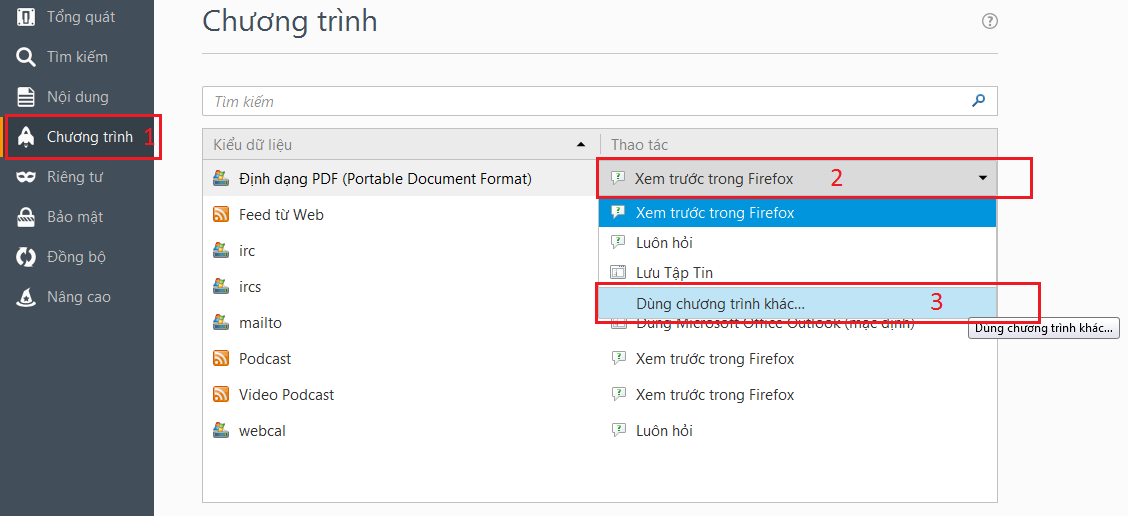Pick highlighted Xem trước trong Firefox option
This screenshot has width=1128, height=516.
pos(714,212)
